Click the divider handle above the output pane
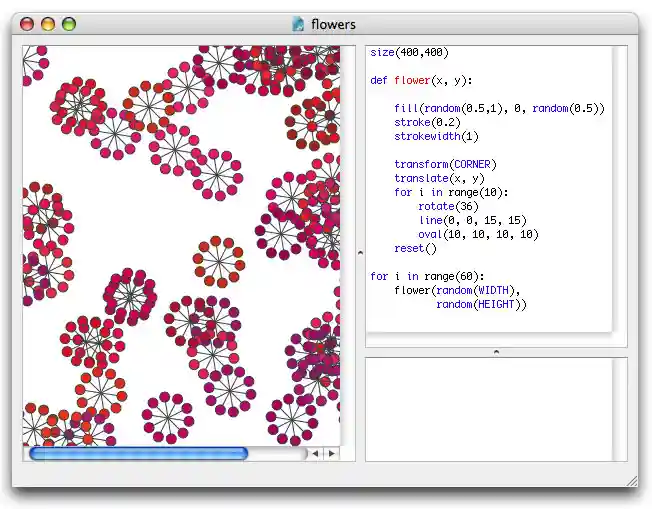The image size is (652, 509). pos(496,352)
